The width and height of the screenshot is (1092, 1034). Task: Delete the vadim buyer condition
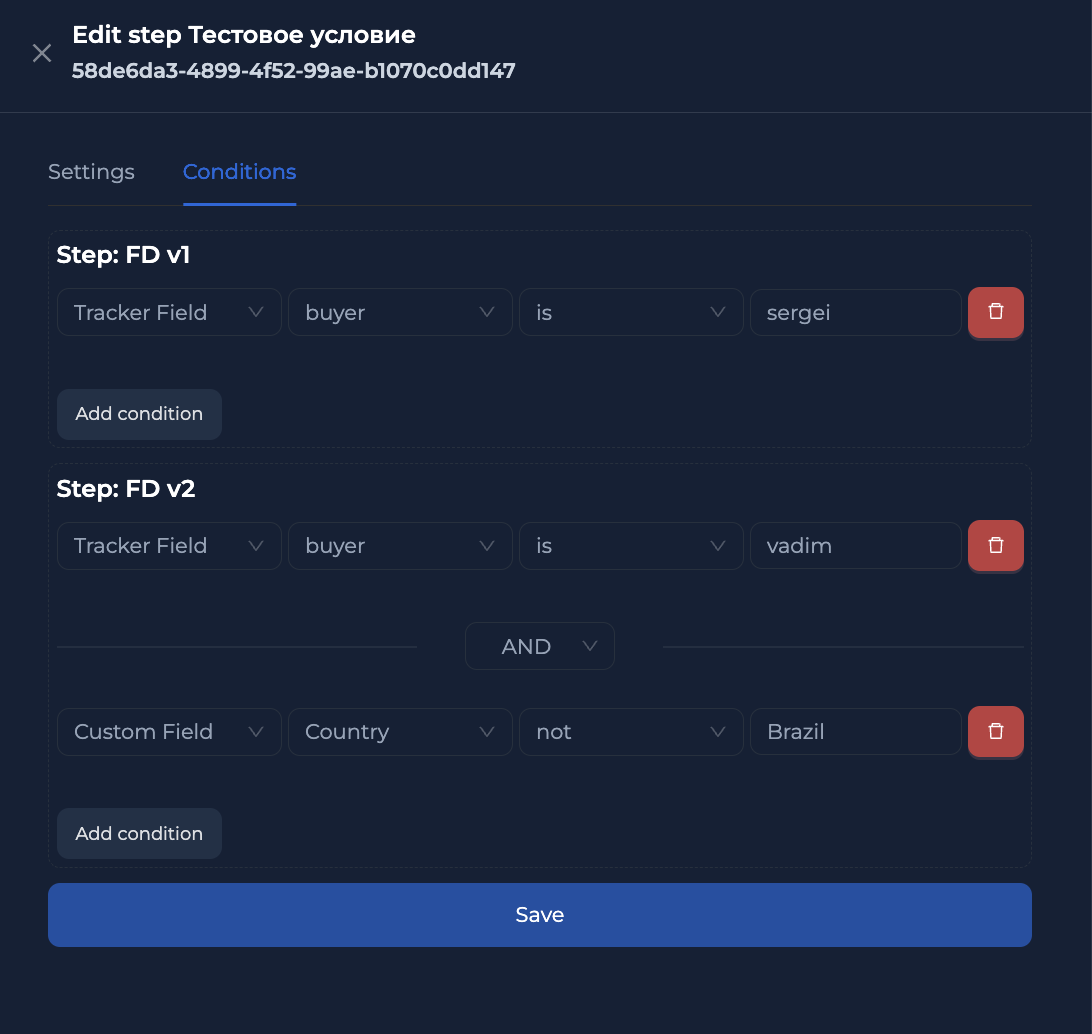click(x=995, y=545)
